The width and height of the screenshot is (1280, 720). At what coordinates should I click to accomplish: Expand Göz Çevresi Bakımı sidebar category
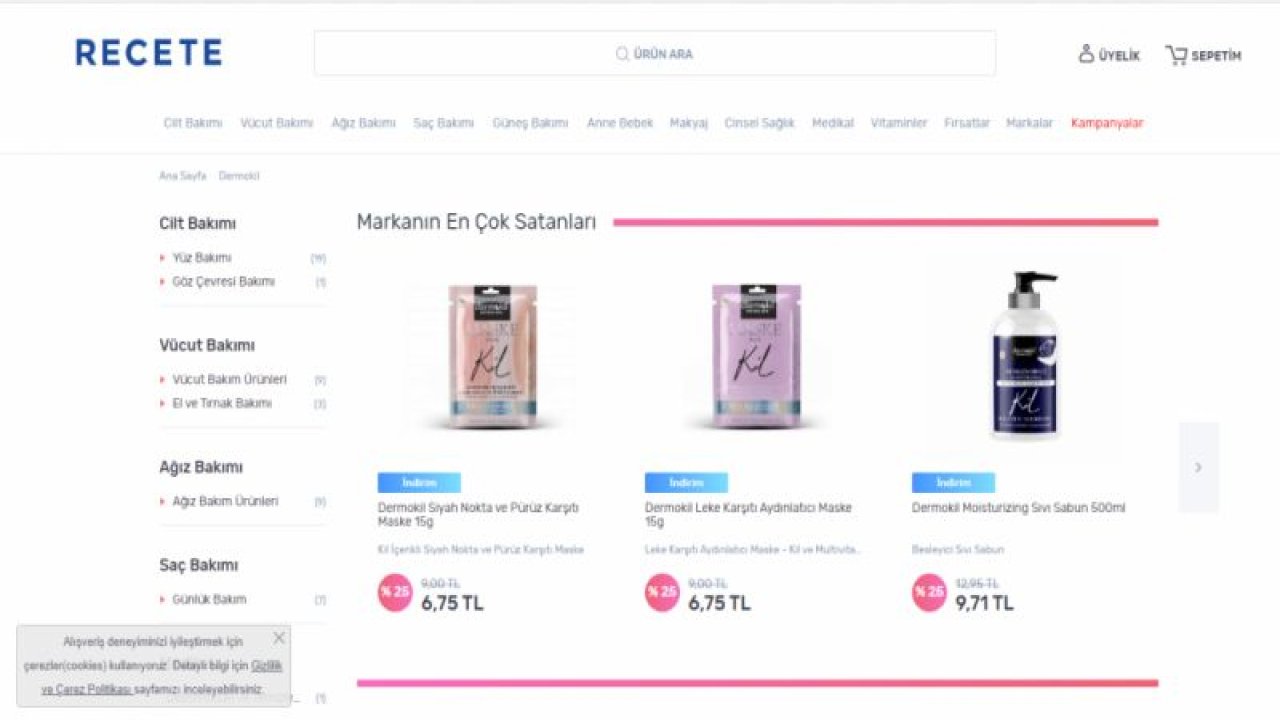click(223, 282)
